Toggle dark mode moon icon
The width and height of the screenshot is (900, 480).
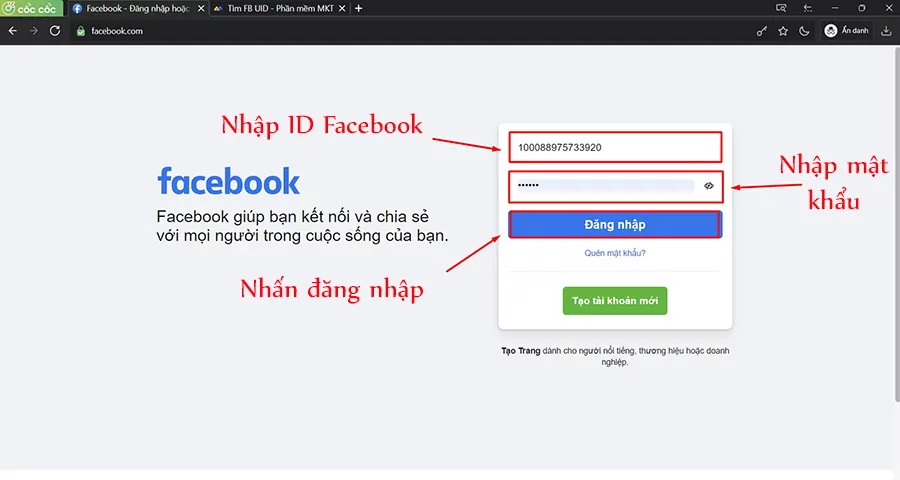(x=804, y=31)
